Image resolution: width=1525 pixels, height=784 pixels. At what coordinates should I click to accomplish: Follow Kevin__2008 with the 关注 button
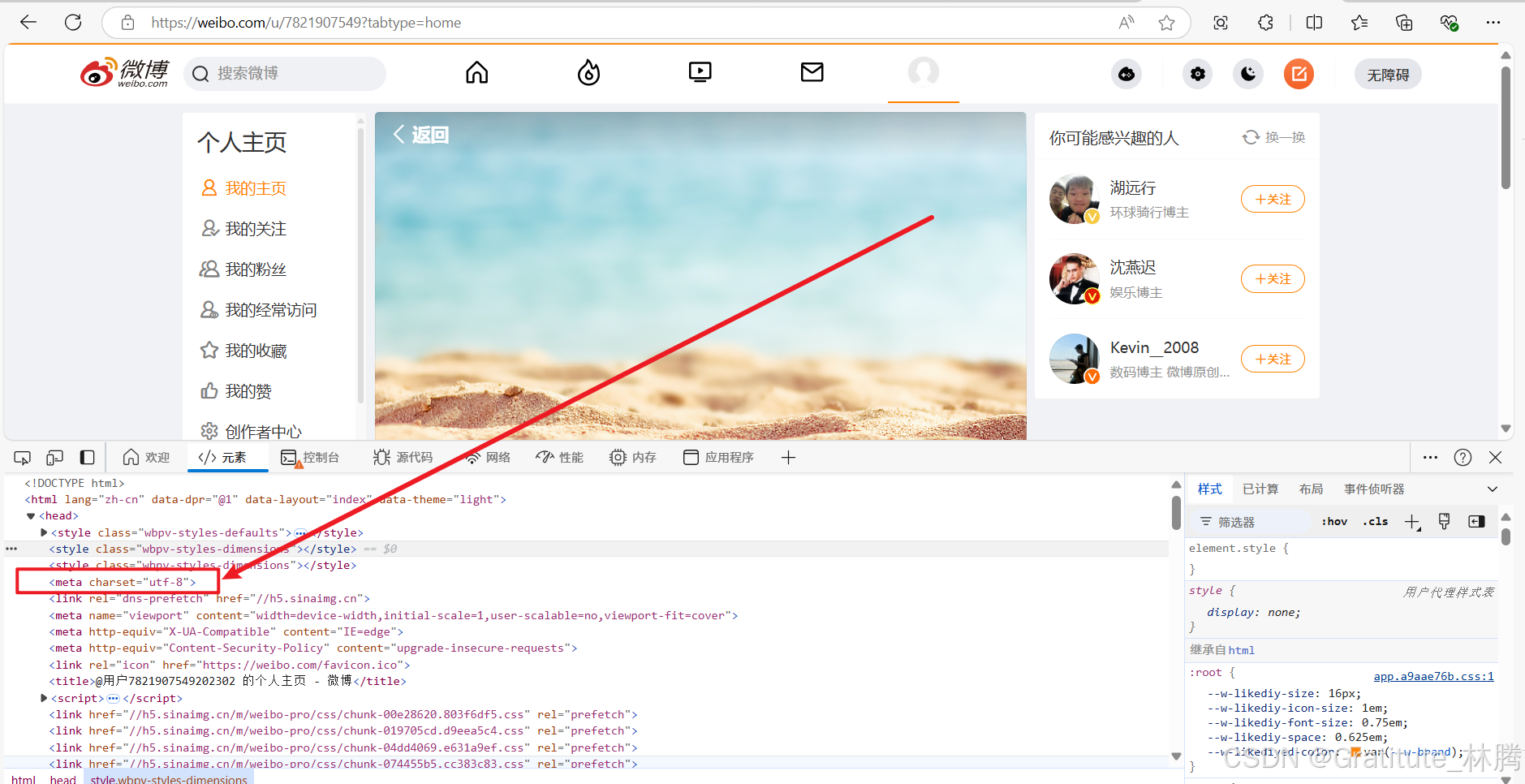point(1273,359)
